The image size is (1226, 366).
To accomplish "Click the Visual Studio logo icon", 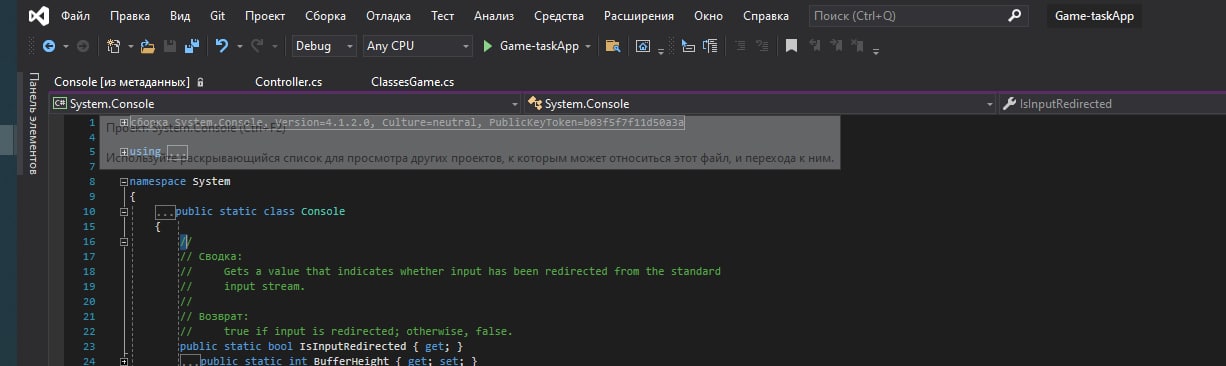I will [x=38, y=17].
